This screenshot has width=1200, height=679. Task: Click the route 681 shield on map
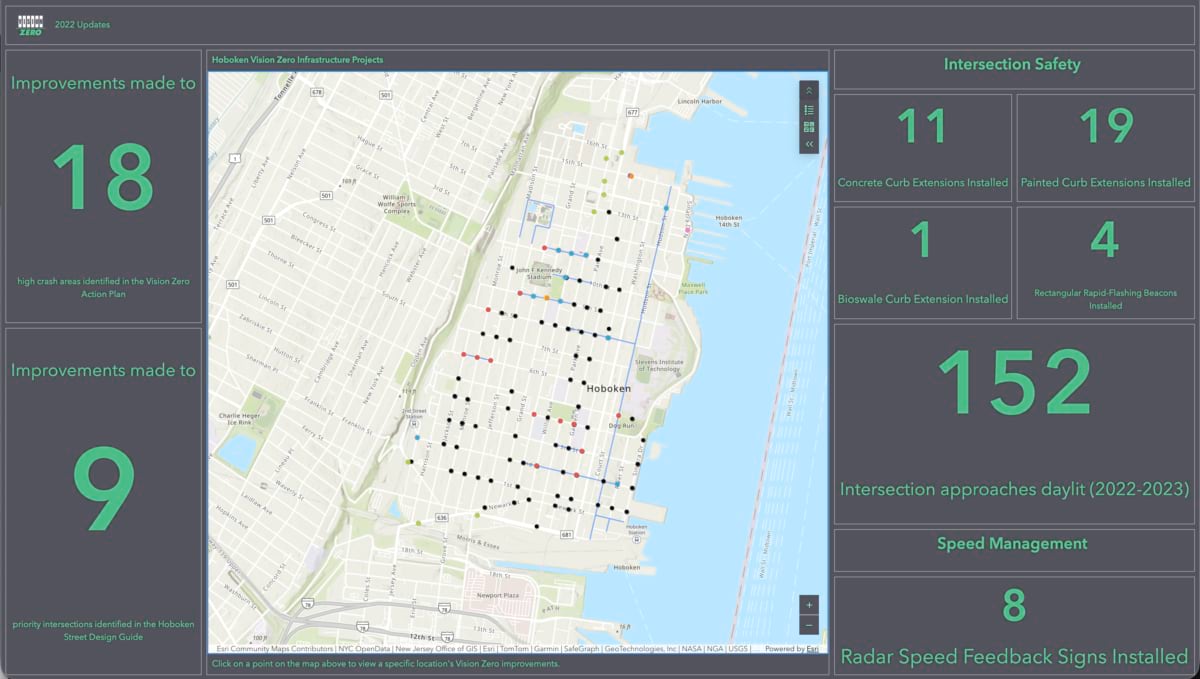point(566,535)
